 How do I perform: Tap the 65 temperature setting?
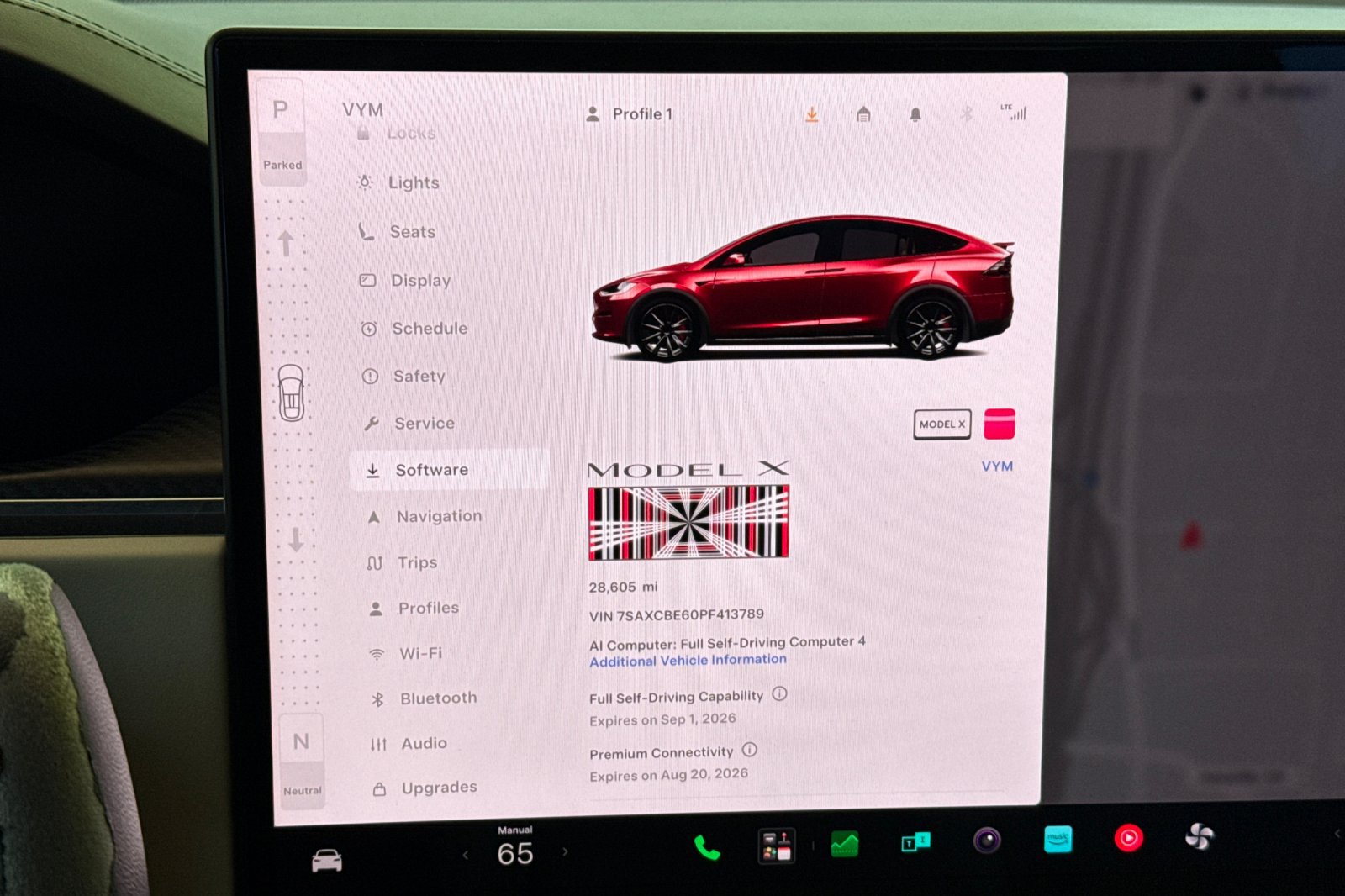(515, 854)
